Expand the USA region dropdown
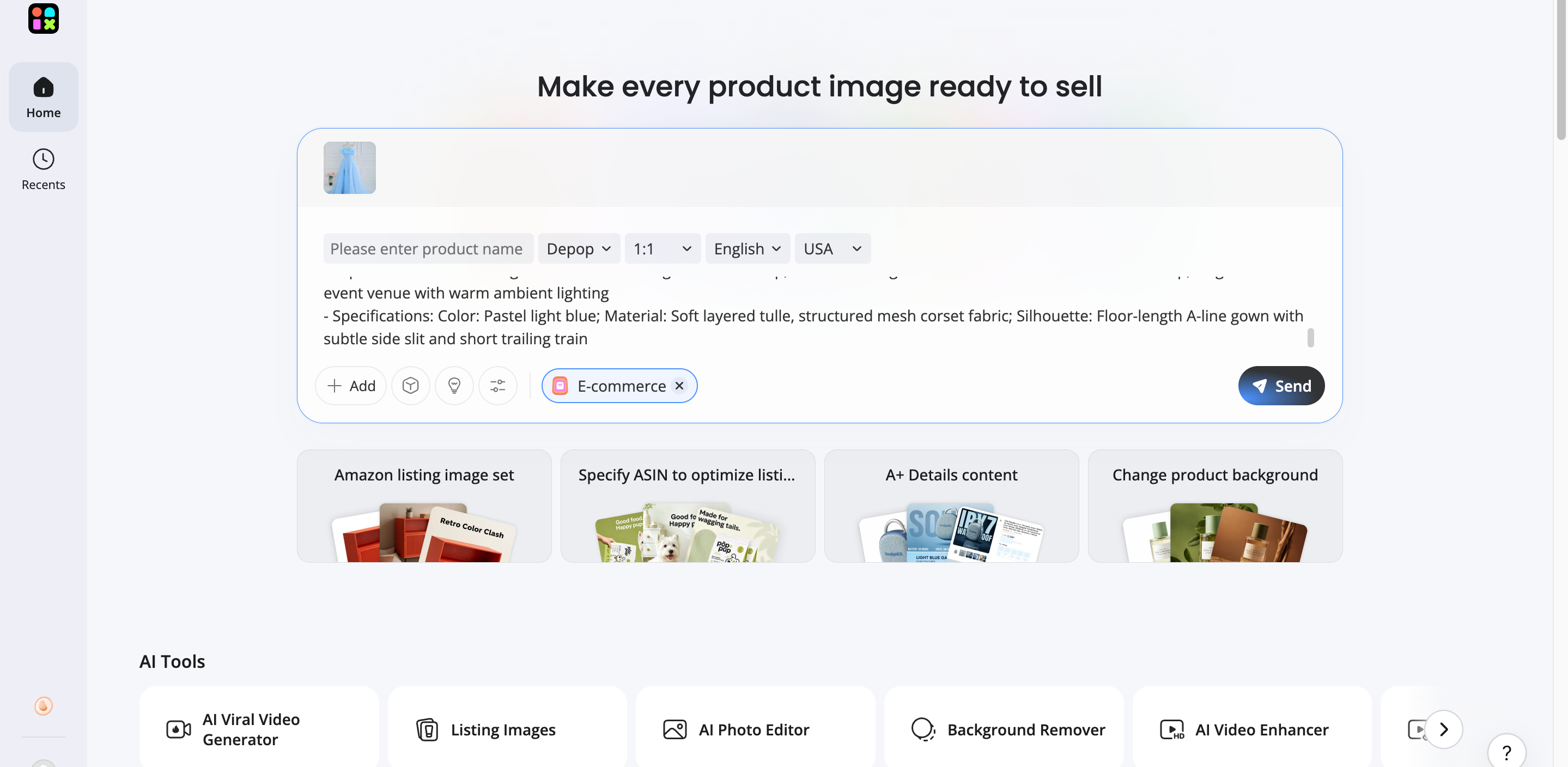The image size is (1568, 767). tap(832, 249)
